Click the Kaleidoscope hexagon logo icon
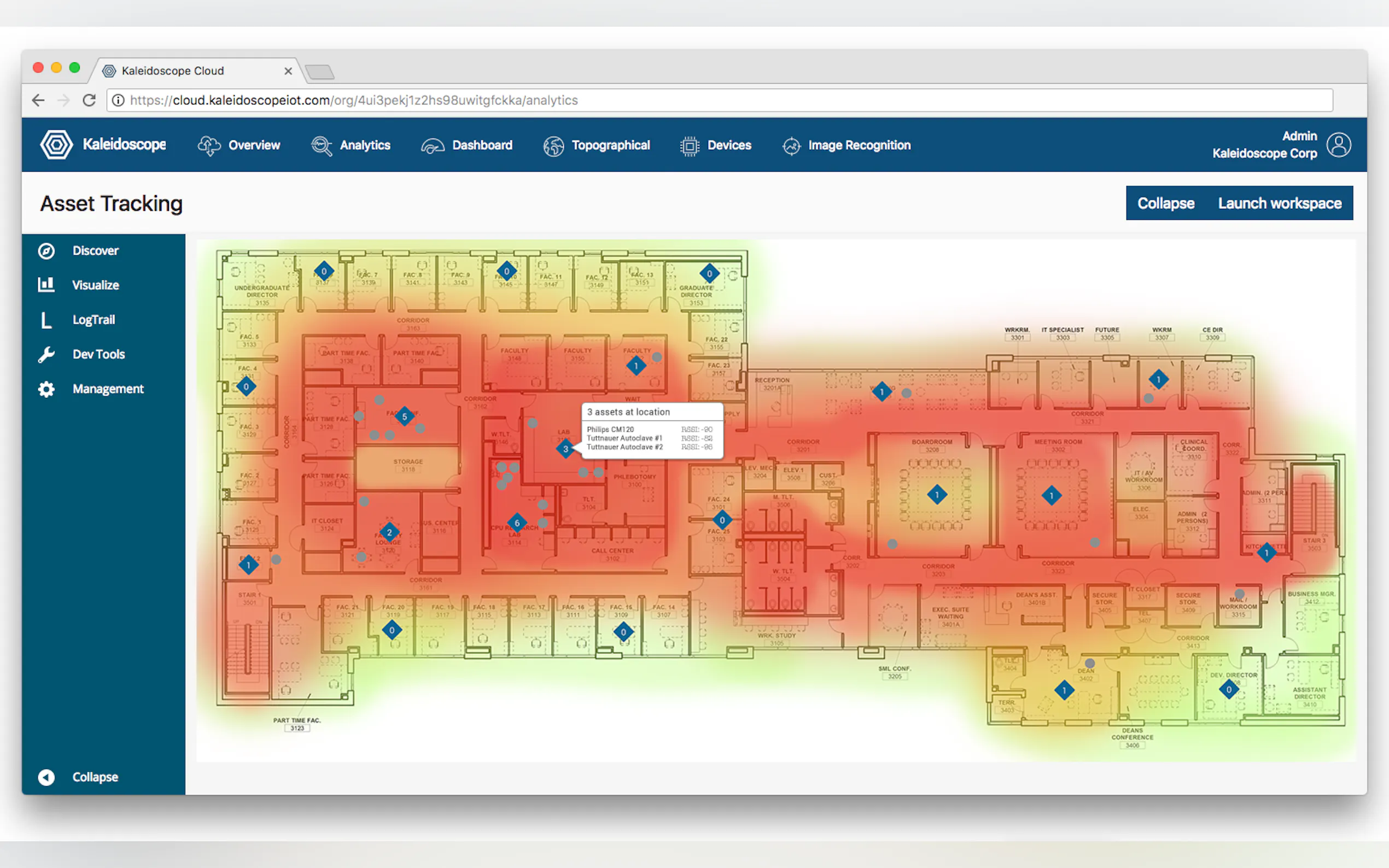 pos(56,145)
